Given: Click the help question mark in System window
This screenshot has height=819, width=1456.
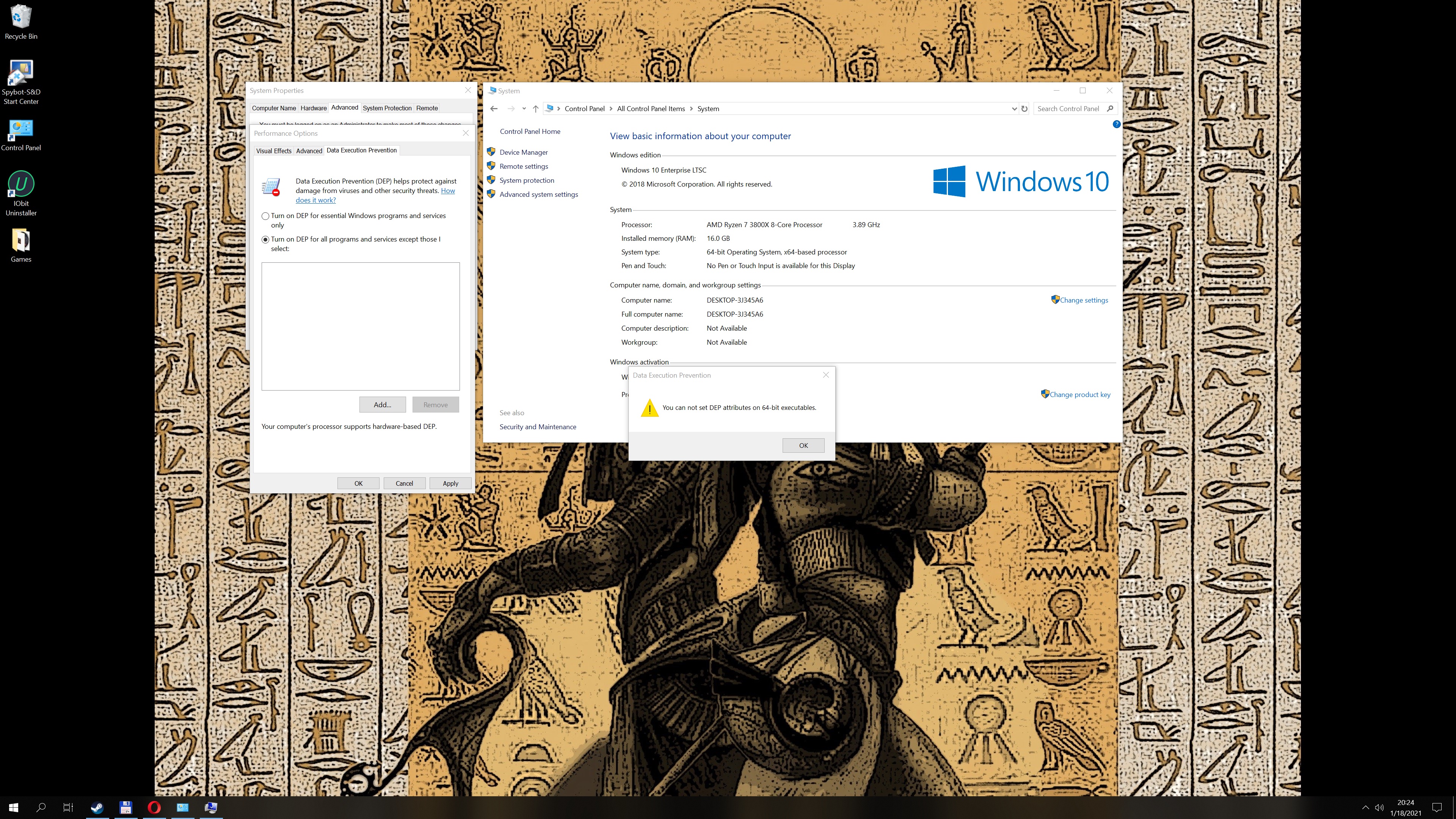Looking at the screenshot, I should coord(1116,124).
